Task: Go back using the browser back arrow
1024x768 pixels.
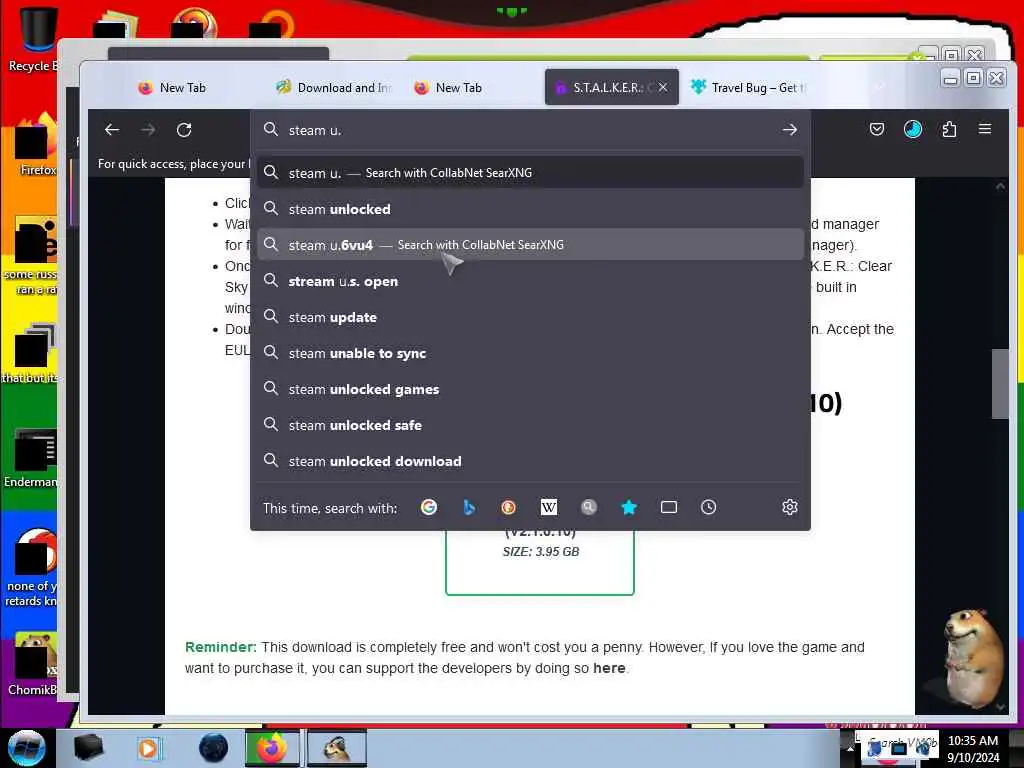Action: (112, 130)
